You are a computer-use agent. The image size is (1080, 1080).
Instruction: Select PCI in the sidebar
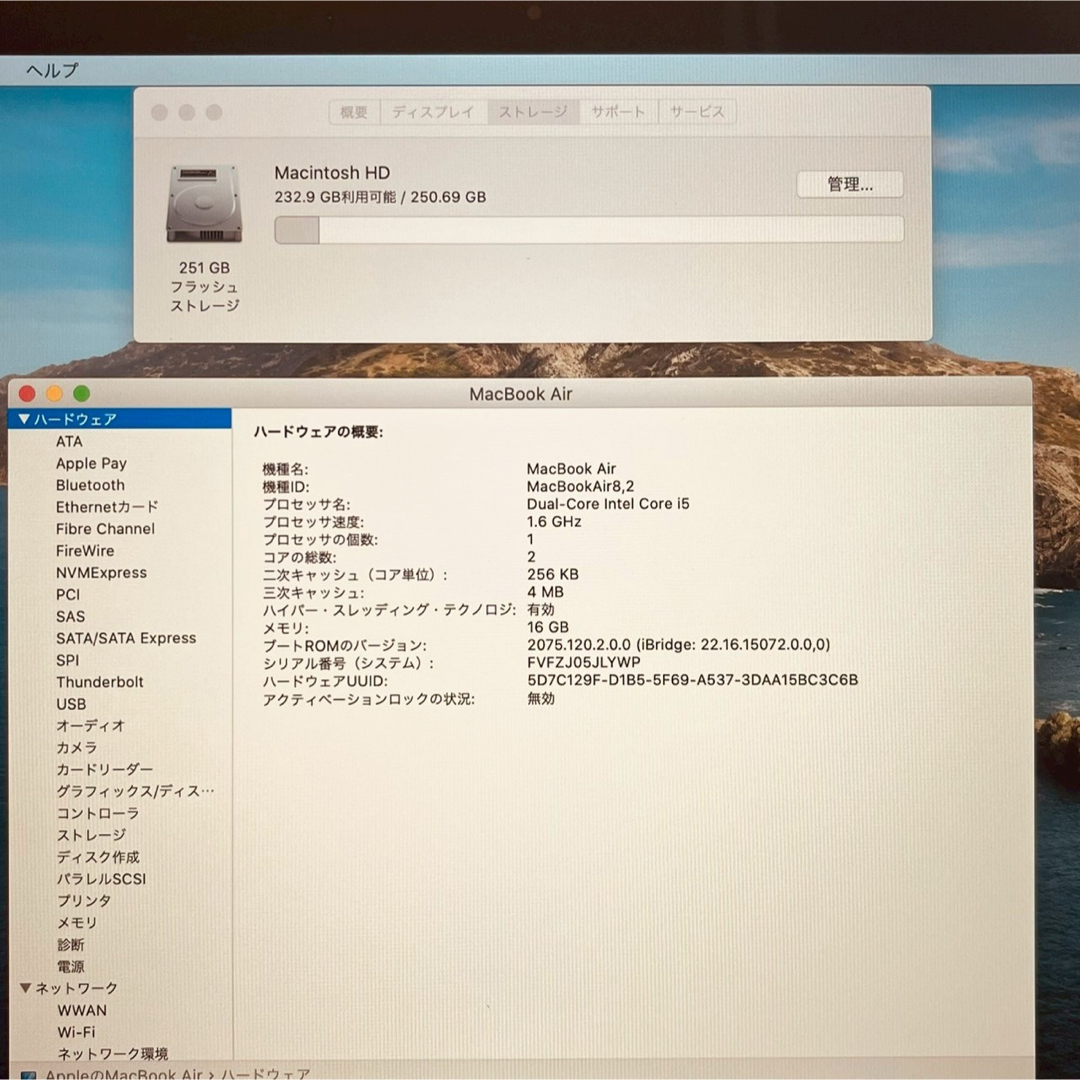(x=68, y=594)
